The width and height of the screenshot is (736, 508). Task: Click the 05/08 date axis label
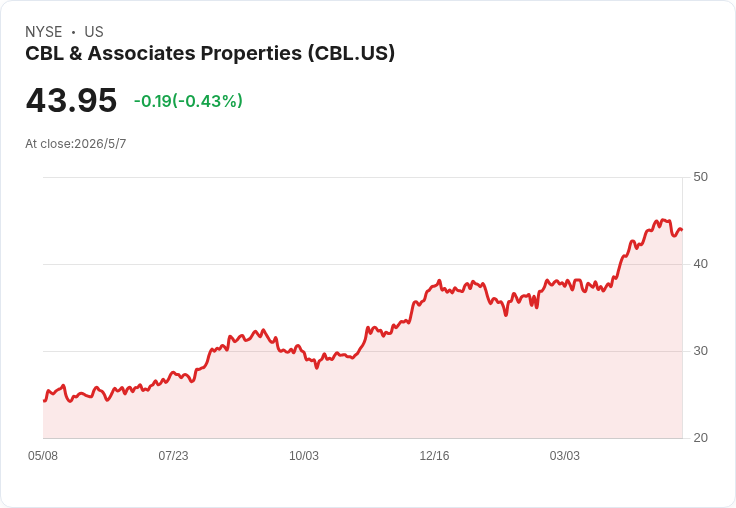43,456
